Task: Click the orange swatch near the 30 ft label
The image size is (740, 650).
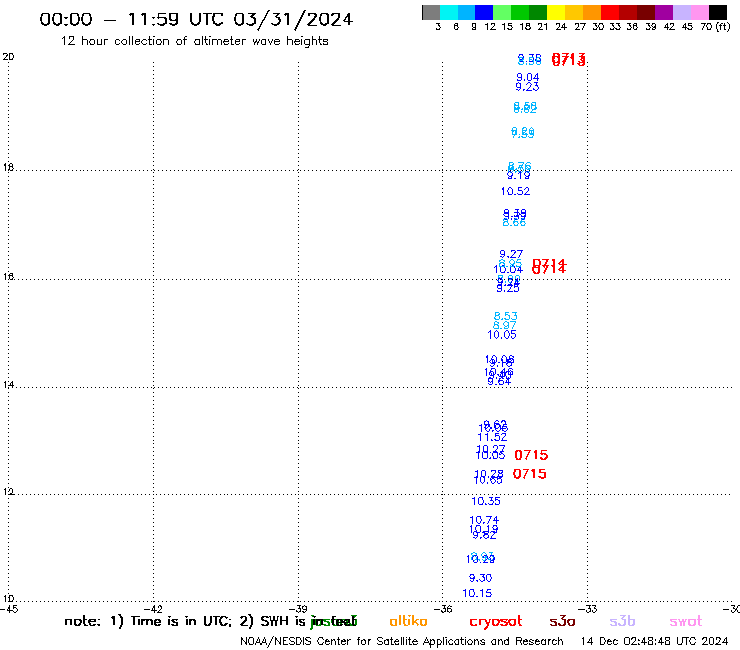Action: point(592,12)
